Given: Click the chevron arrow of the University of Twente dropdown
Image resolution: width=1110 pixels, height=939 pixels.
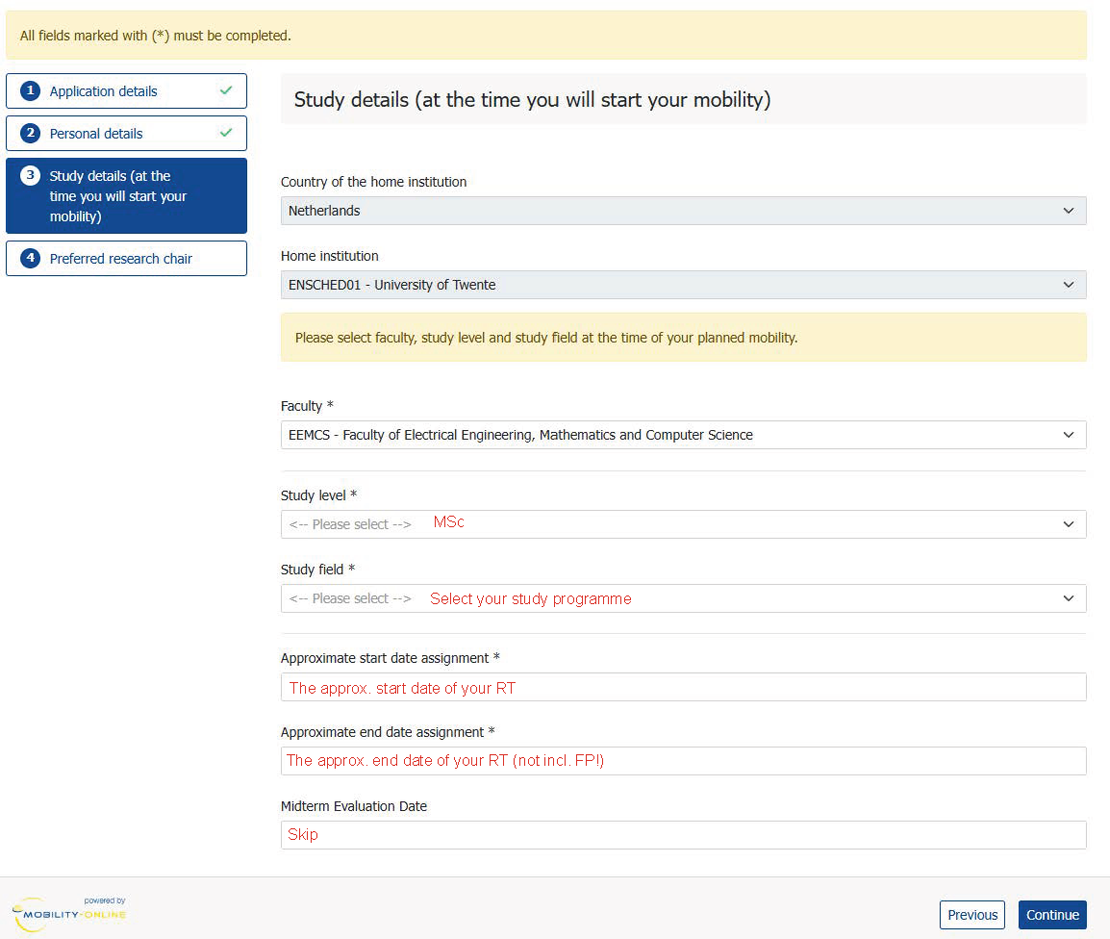Looking at the screenshot, I should point(1068,285).
